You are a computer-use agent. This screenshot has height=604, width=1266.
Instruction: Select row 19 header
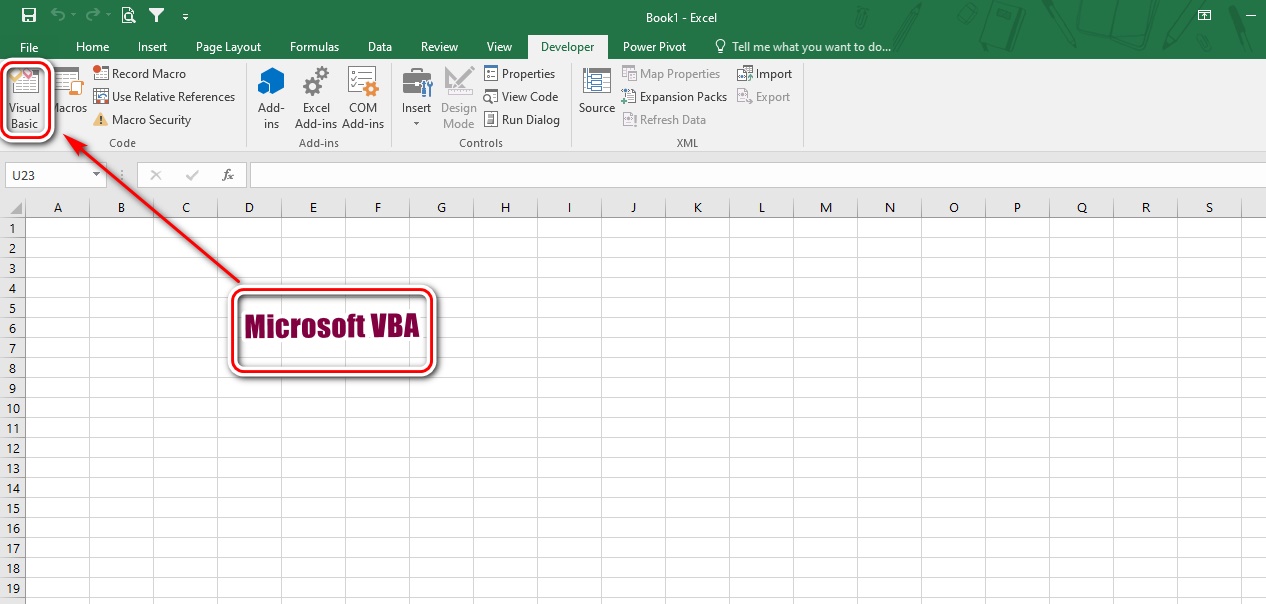pos(13,588)
